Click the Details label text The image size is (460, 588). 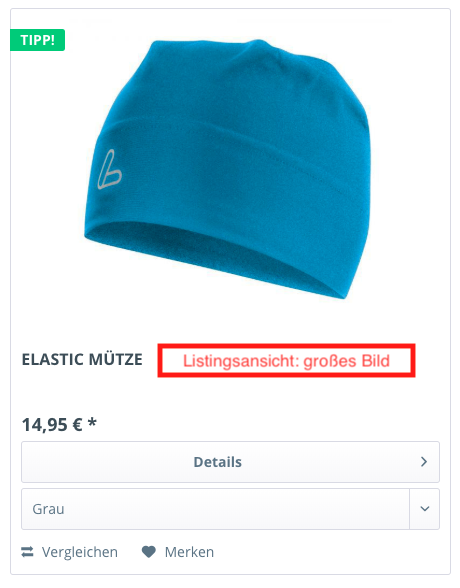click(x=217, y=462)
